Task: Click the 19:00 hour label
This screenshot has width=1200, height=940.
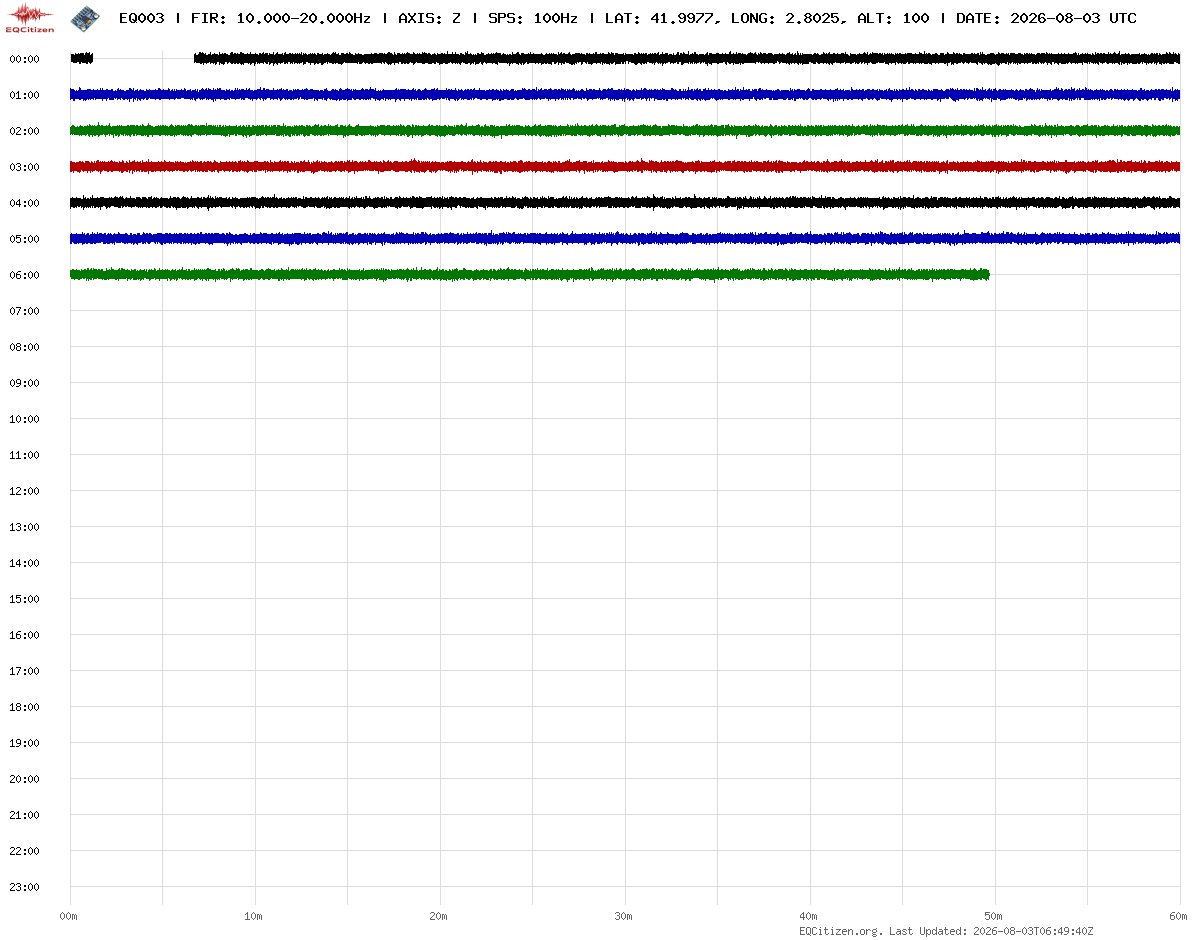Action: click(x=24, y=743)
